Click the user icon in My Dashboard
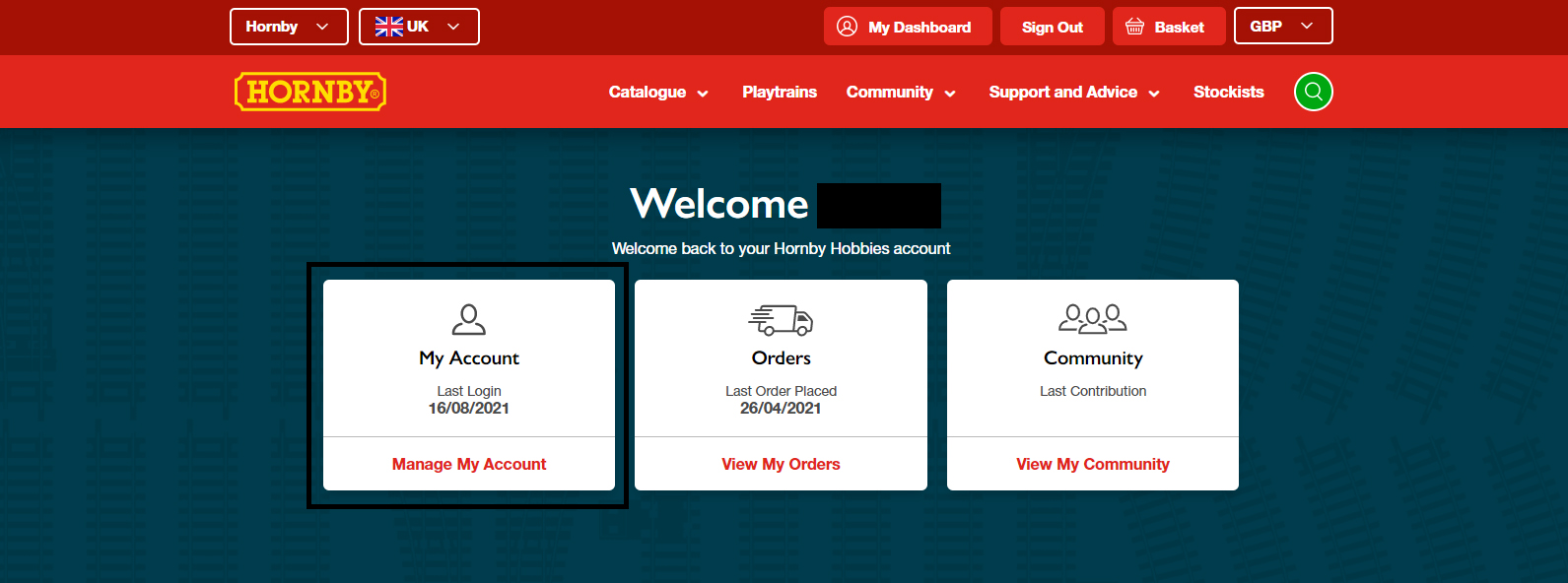1568x583 pixels. pyautogui.click(x=847, y=27)
